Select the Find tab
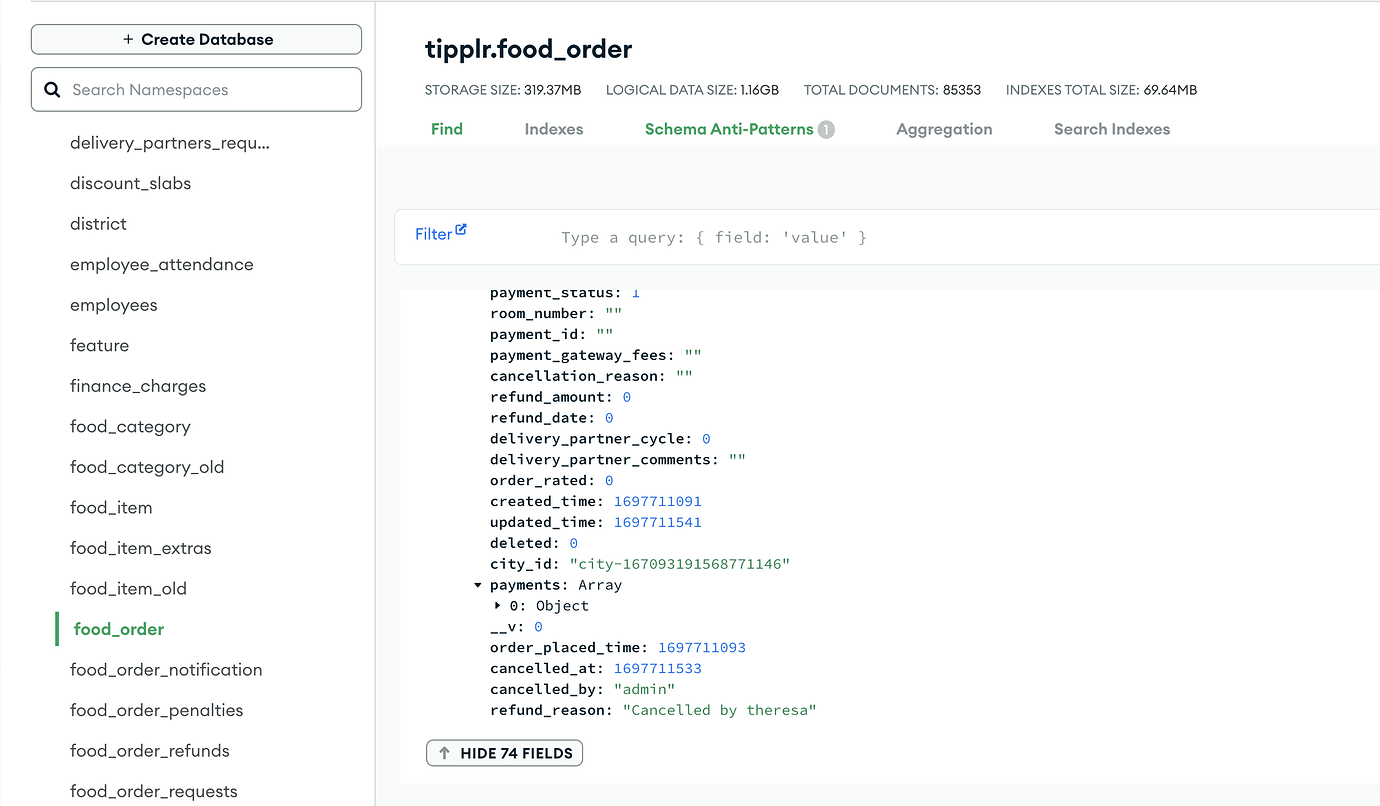1380x806 pixels. point(446,129)
